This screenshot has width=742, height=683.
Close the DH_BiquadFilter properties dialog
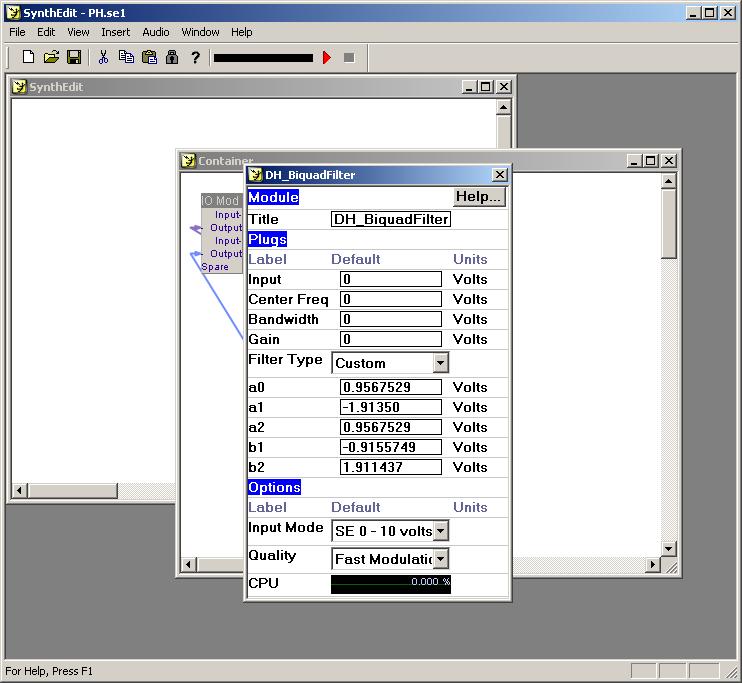coord(500,175)
